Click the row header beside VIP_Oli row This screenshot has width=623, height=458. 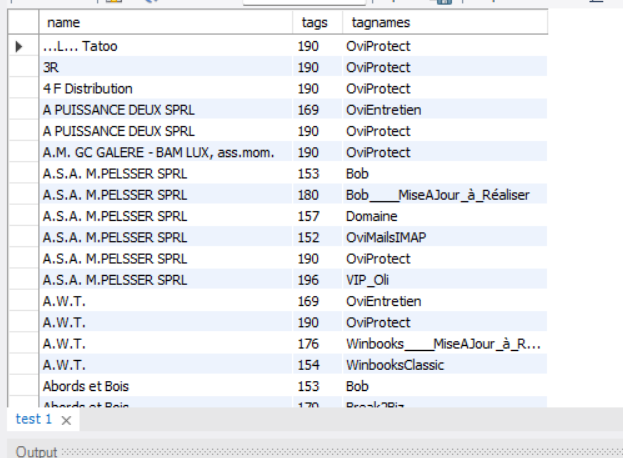[23, 280]
